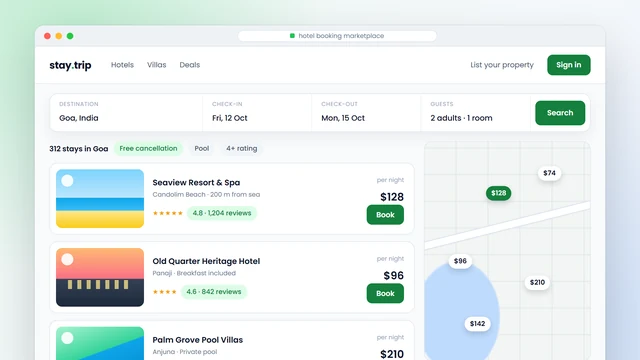Viewport: 640px width, 360px height.
Task: Click the Old Quarter Heritage Hotel title
Action: click(206, 261)
